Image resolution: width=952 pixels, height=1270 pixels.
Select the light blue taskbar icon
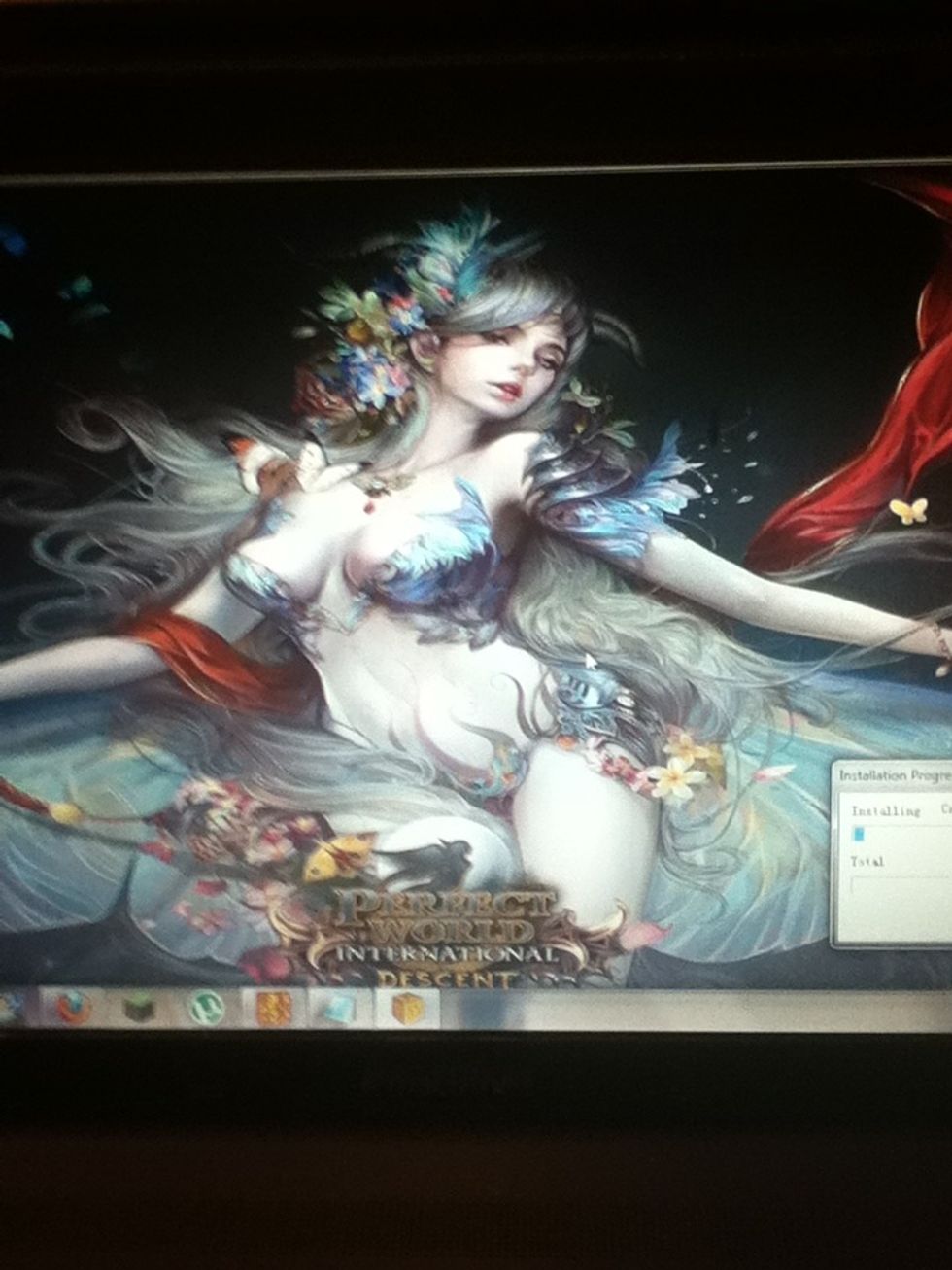click(x=340, y=1010)
